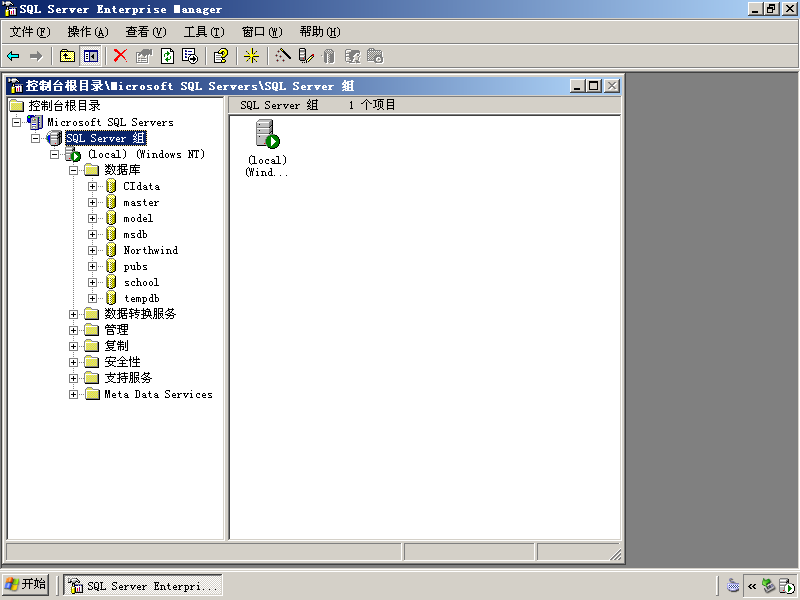Open the 文件(F) menu
The image size is (800, 600).
(30, 32)
